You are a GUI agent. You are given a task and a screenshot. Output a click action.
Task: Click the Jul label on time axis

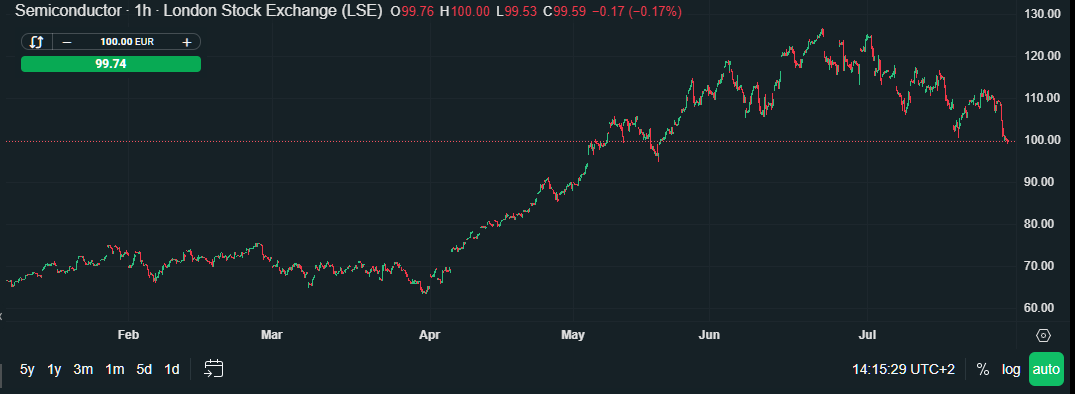[x=868, y=335]
